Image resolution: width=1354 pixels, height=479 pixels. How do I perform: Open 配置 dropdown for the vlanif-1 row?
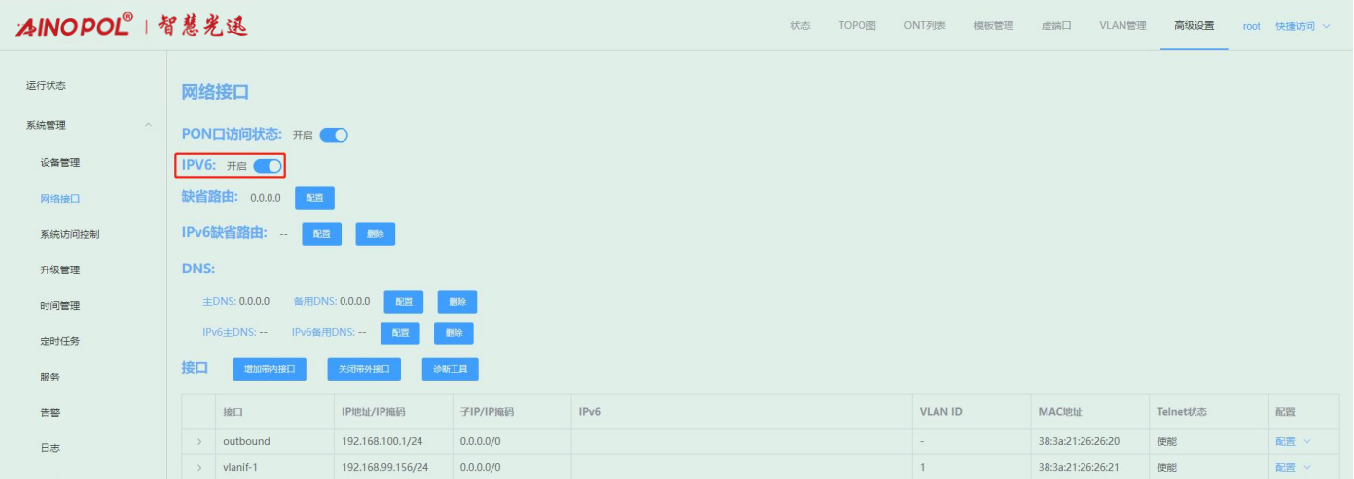coord(1291,467)
